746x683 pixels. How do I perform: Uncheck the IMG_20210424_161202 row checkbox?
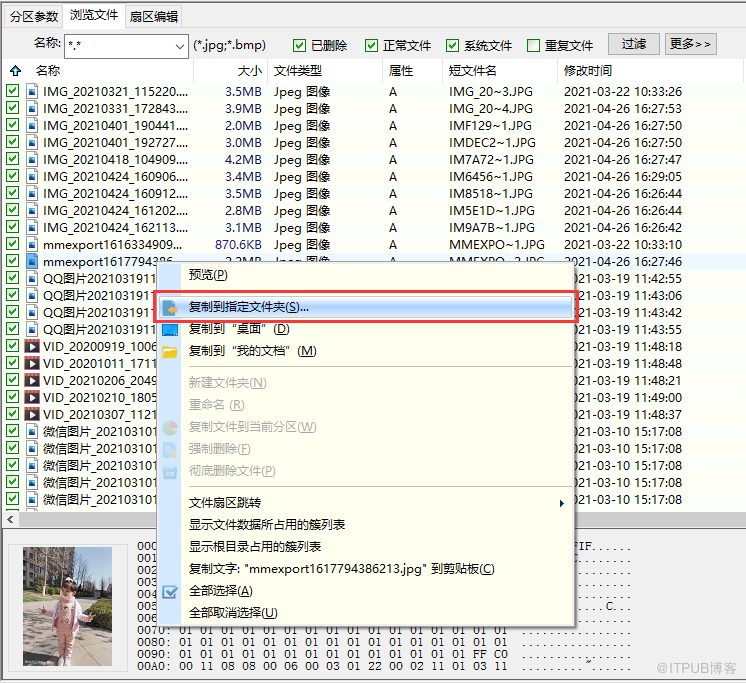(13, 209)
